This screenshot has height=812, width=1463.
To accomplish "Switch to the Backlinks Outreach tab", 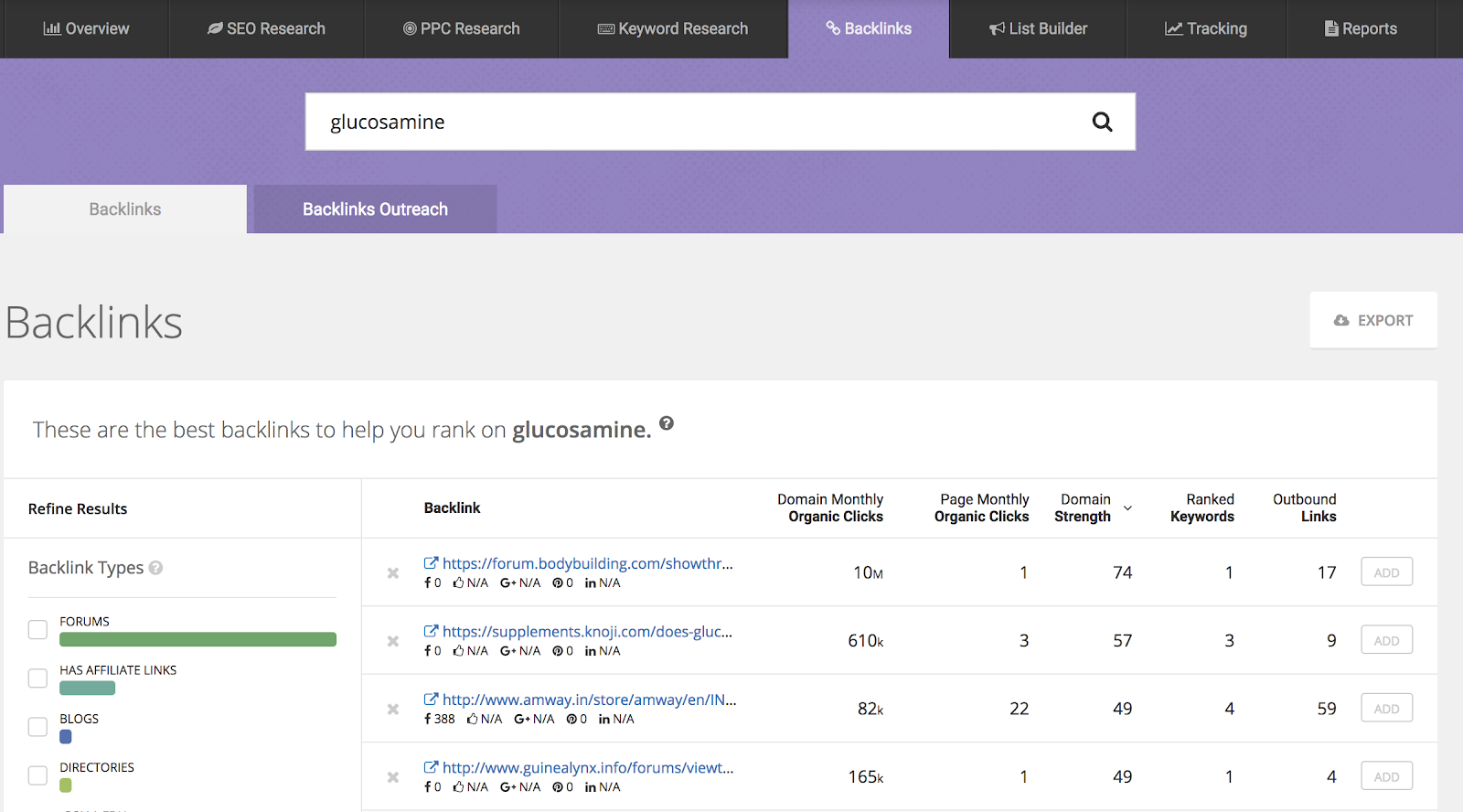I will pyautogui.click(x=375, y=209).
